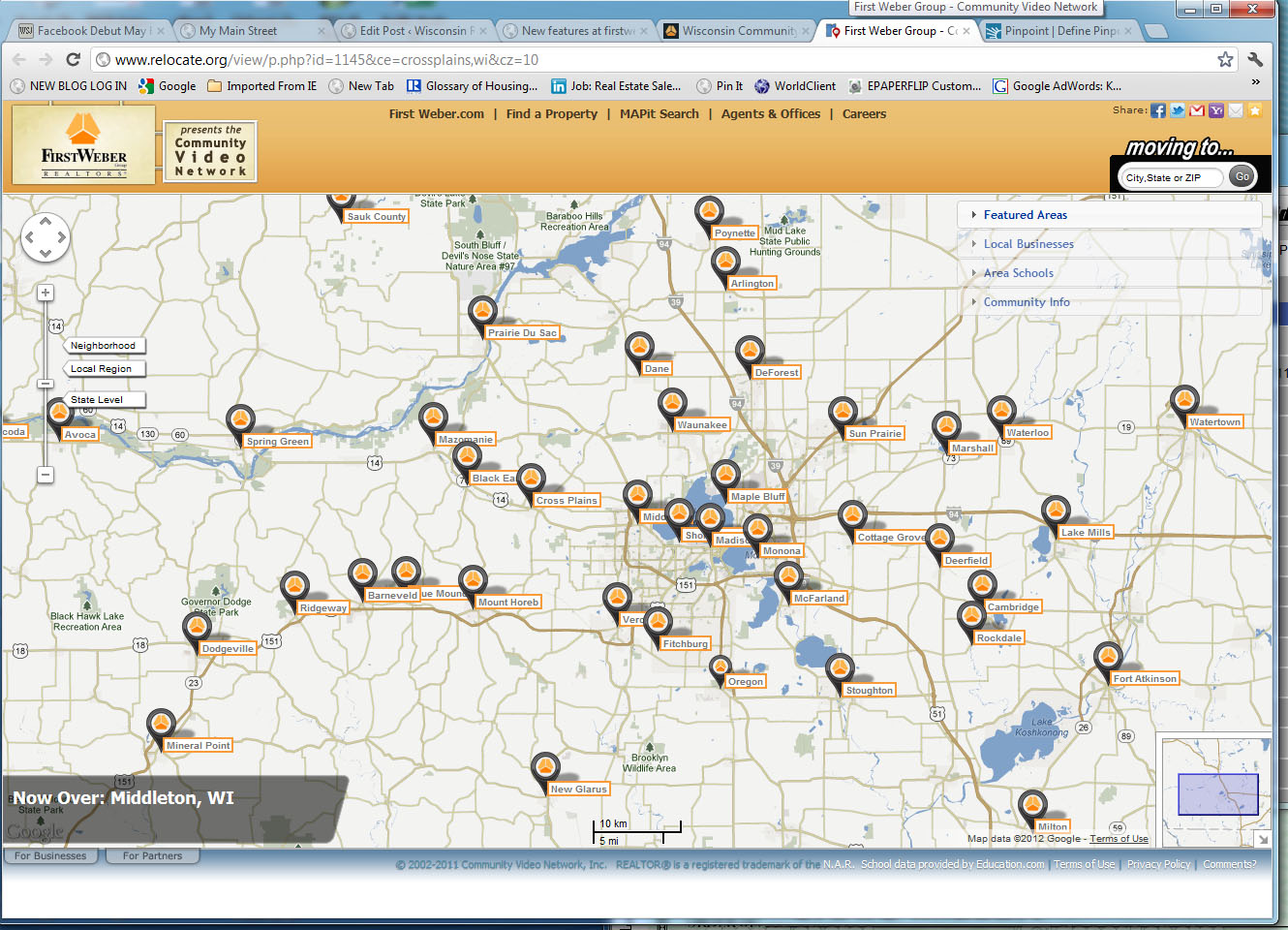Select the McFarland map marker
The width and height of the screenshot is (1288, 930).
point(788,580)
